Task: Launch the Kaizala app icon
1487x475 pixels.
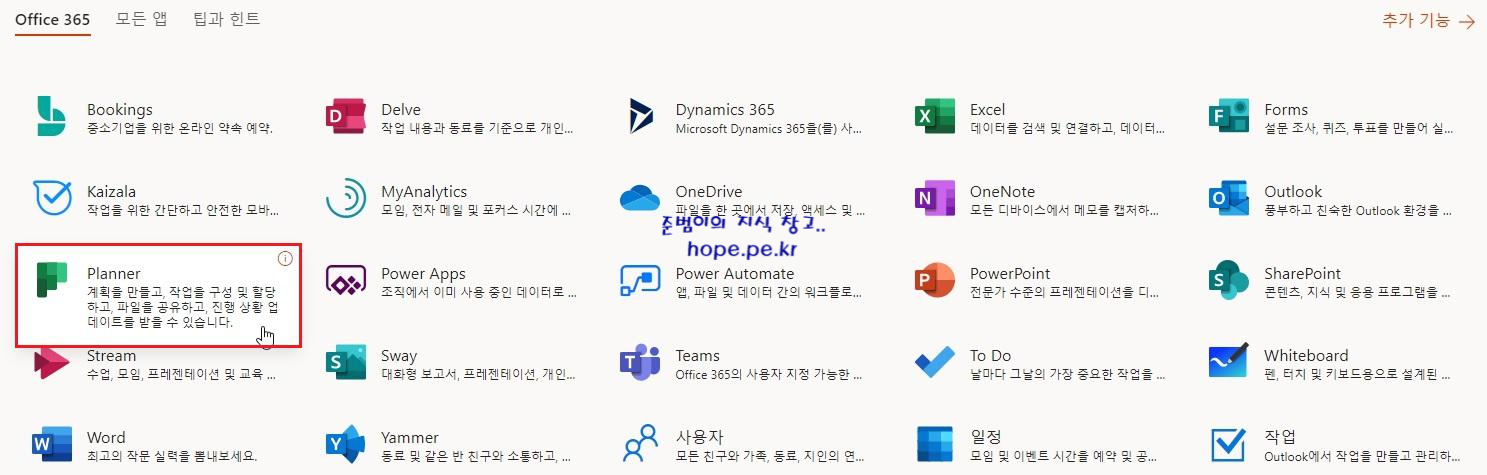Action: coord(52,199)
